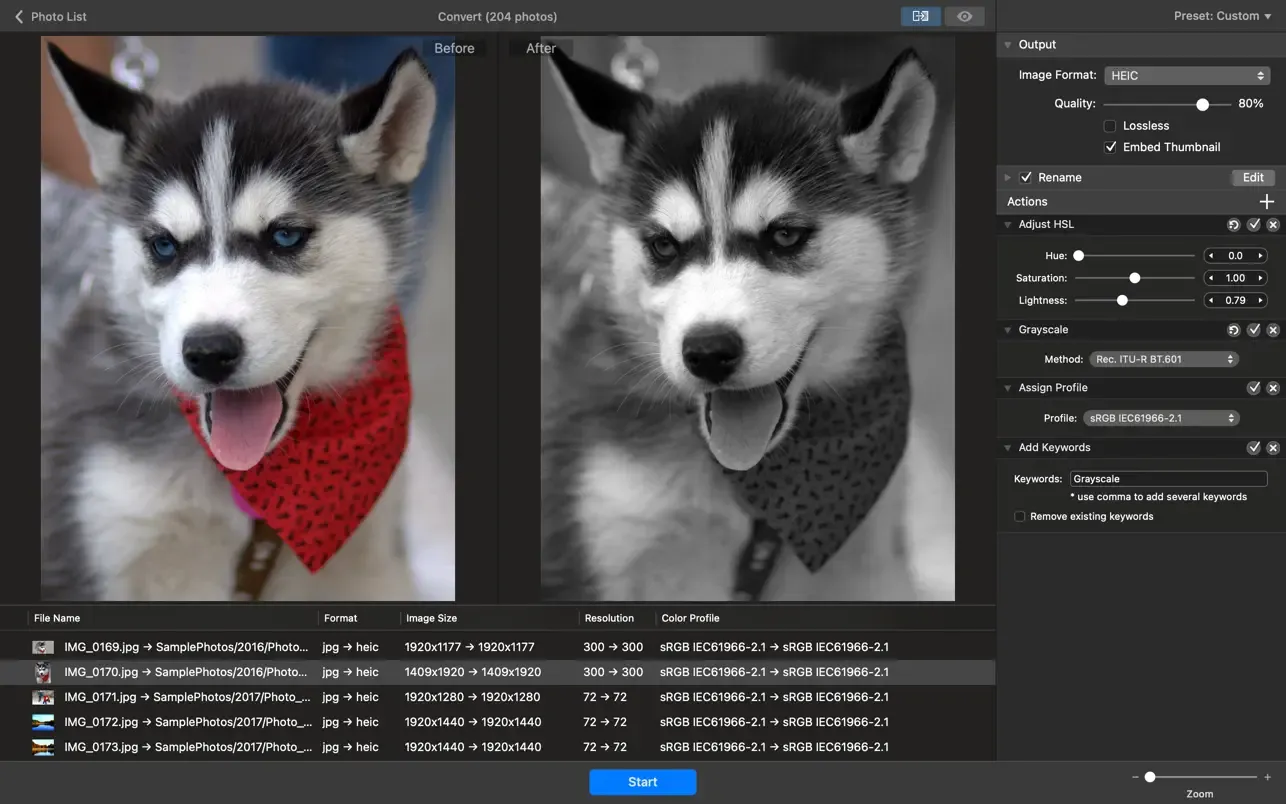The image size is (1286, 804).
Task: Click the Keywords input field
Action: [x=1168, y=479]
